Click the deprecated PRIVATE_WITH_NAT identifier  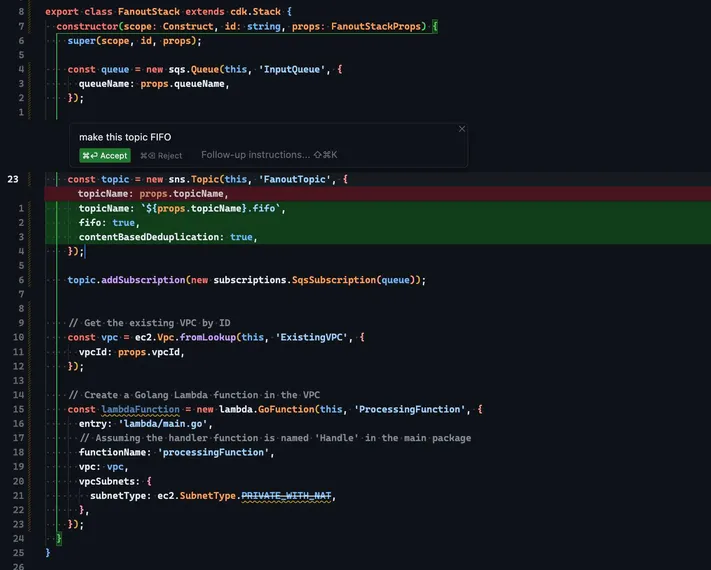pos(287,496)
